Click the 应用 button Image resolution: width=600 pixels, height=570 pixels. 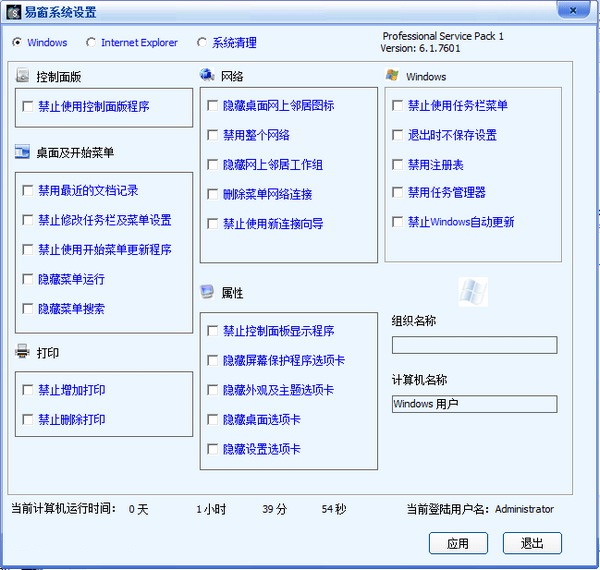(x=458, y=543)
